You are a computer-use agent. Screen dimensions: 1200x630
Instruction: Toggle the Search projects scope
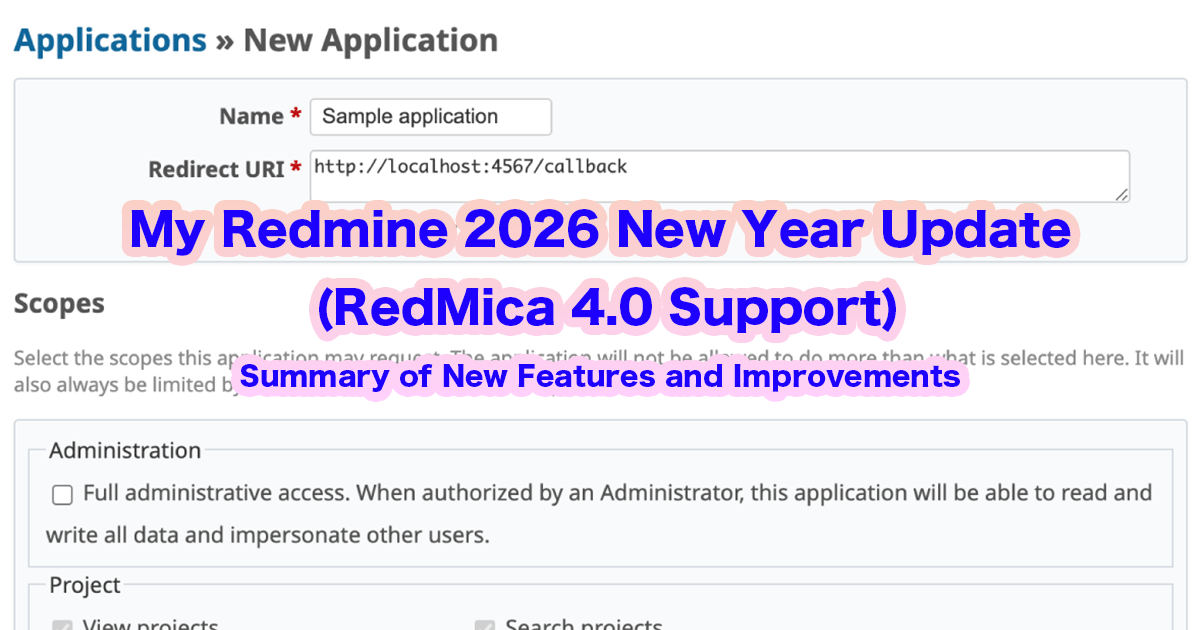point(485,624)
